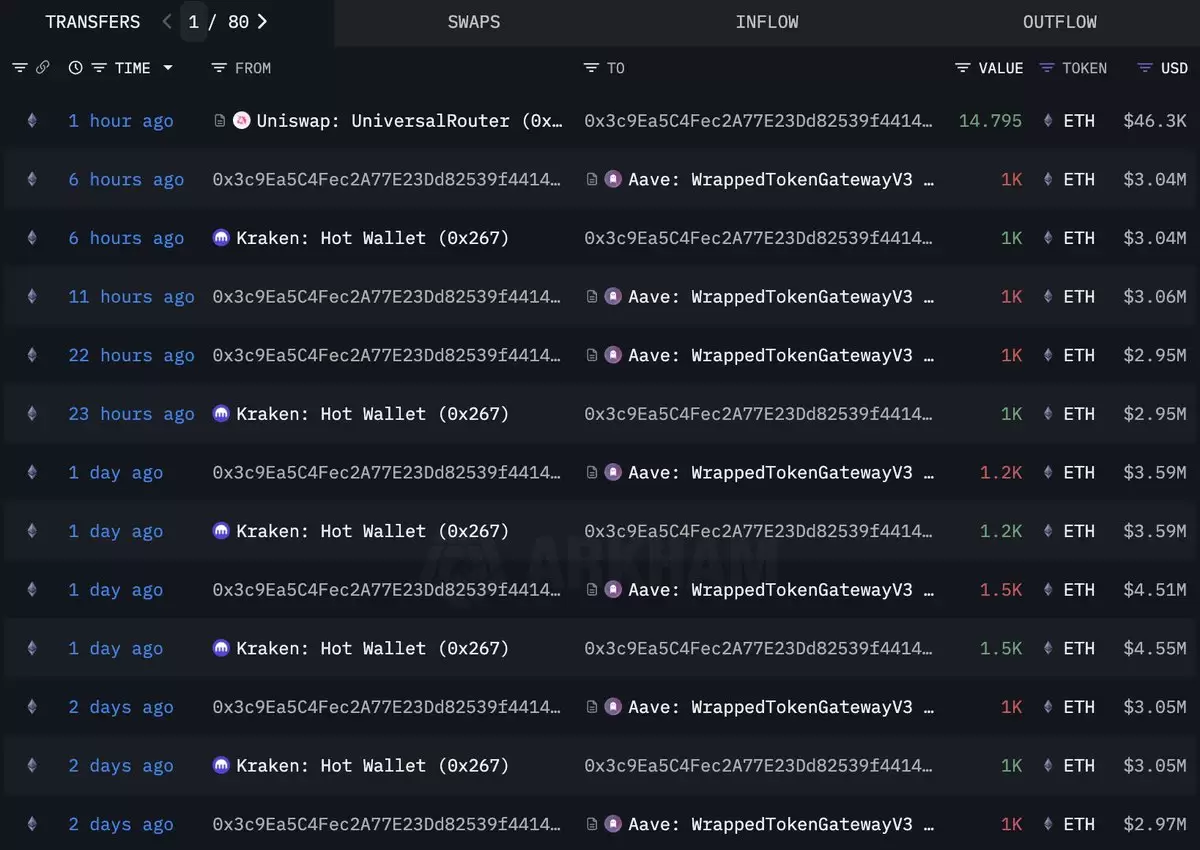
Task: Click the $46.3K USD cell
Action: (x=1155, y=121)
